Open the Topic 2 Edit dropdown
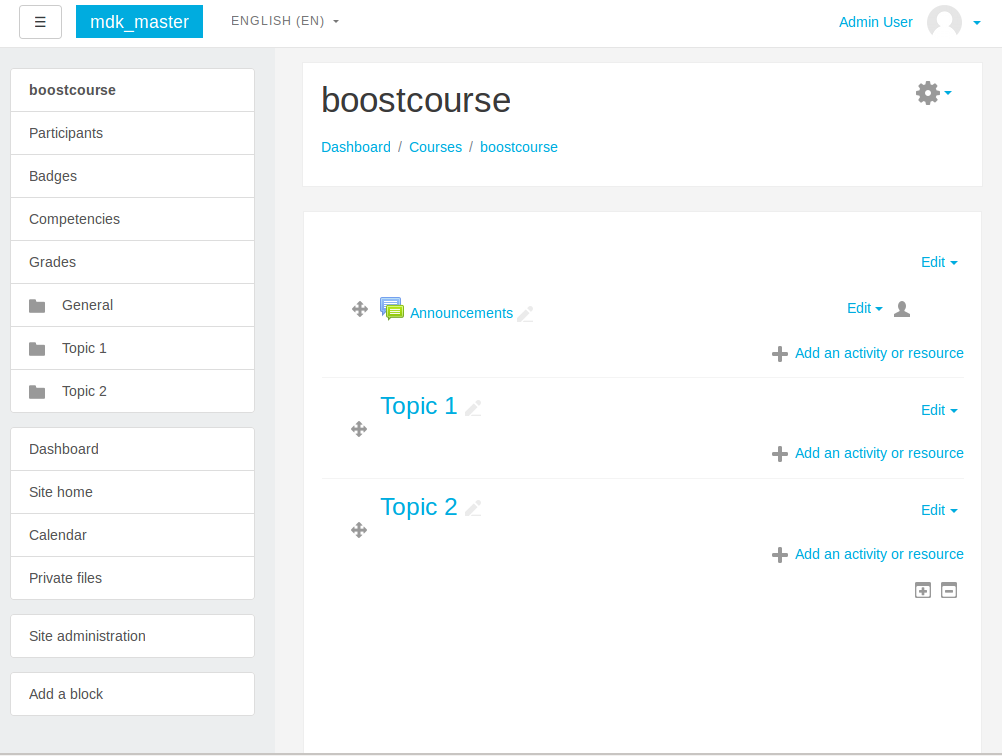The height and width of the screenshot is (756, 1002). pyautogui.click(x=939, y=510)
